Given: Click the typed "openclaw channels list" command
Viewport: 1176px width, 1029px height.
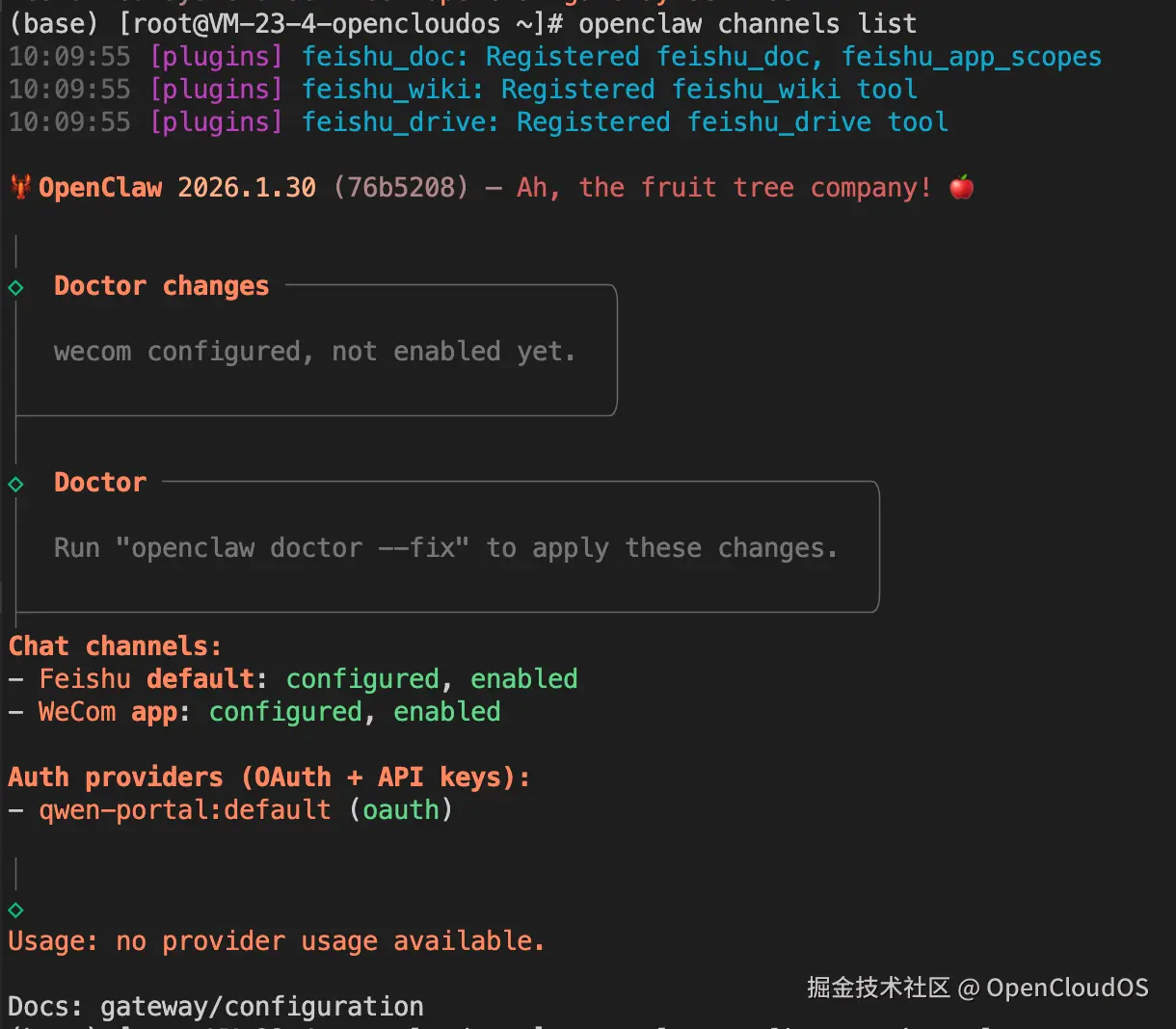Looking at the screenshot, I should click(x=747, y=24).
